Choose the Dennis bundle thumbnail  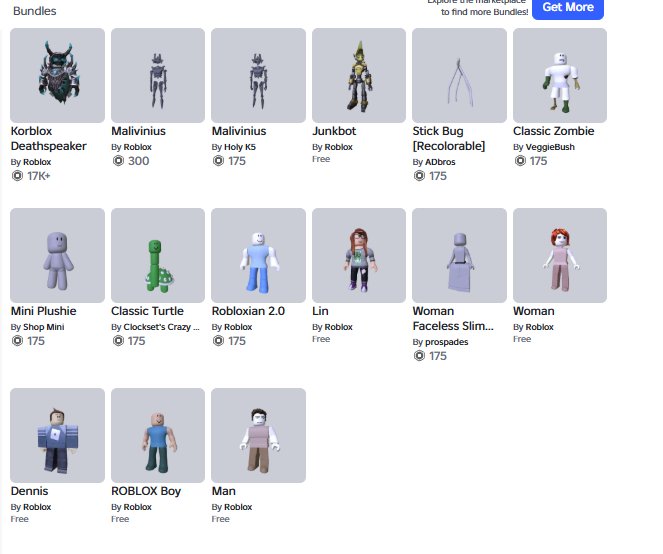(58, 435)
